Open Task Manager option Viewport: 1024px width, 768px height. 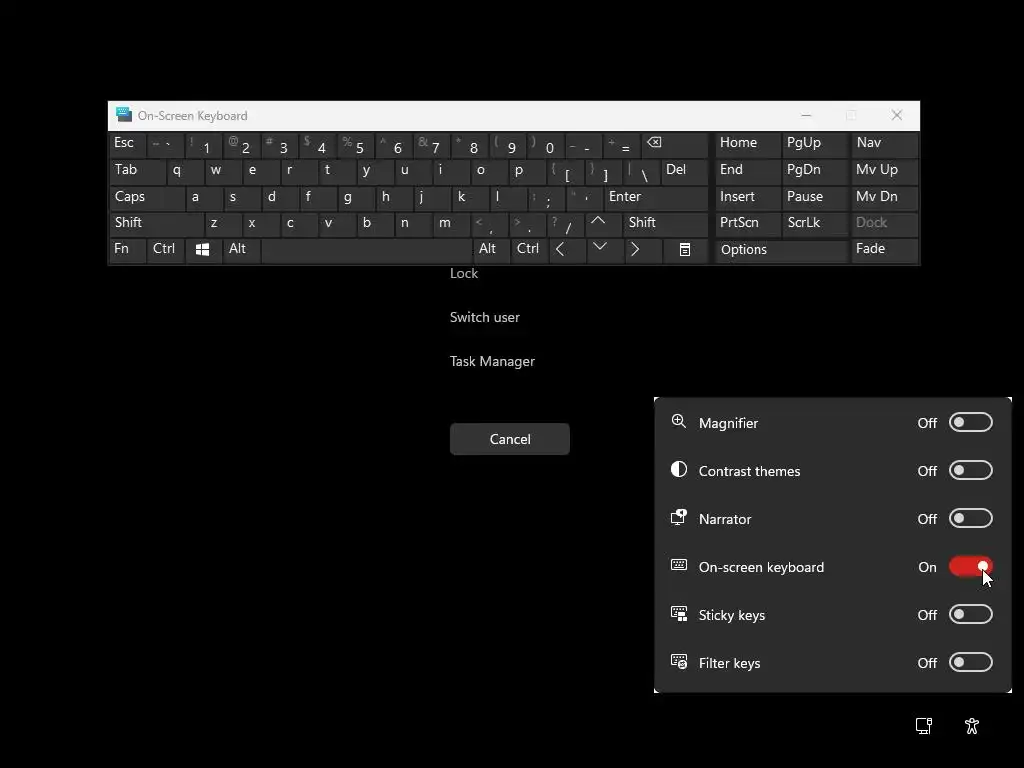point(492,361)
